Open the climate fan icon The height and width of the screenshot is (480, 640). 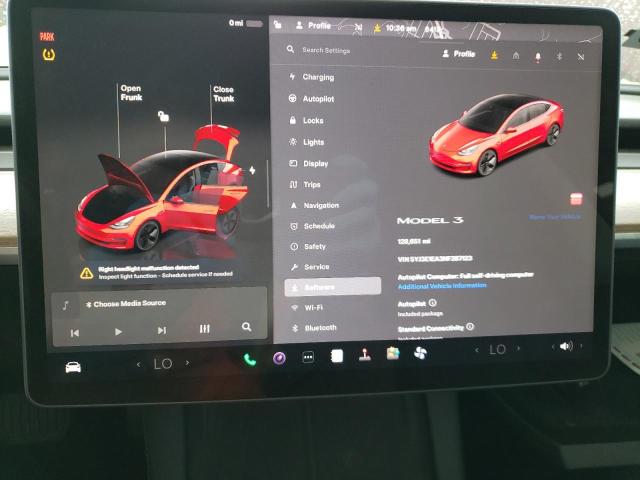(420, 352)
